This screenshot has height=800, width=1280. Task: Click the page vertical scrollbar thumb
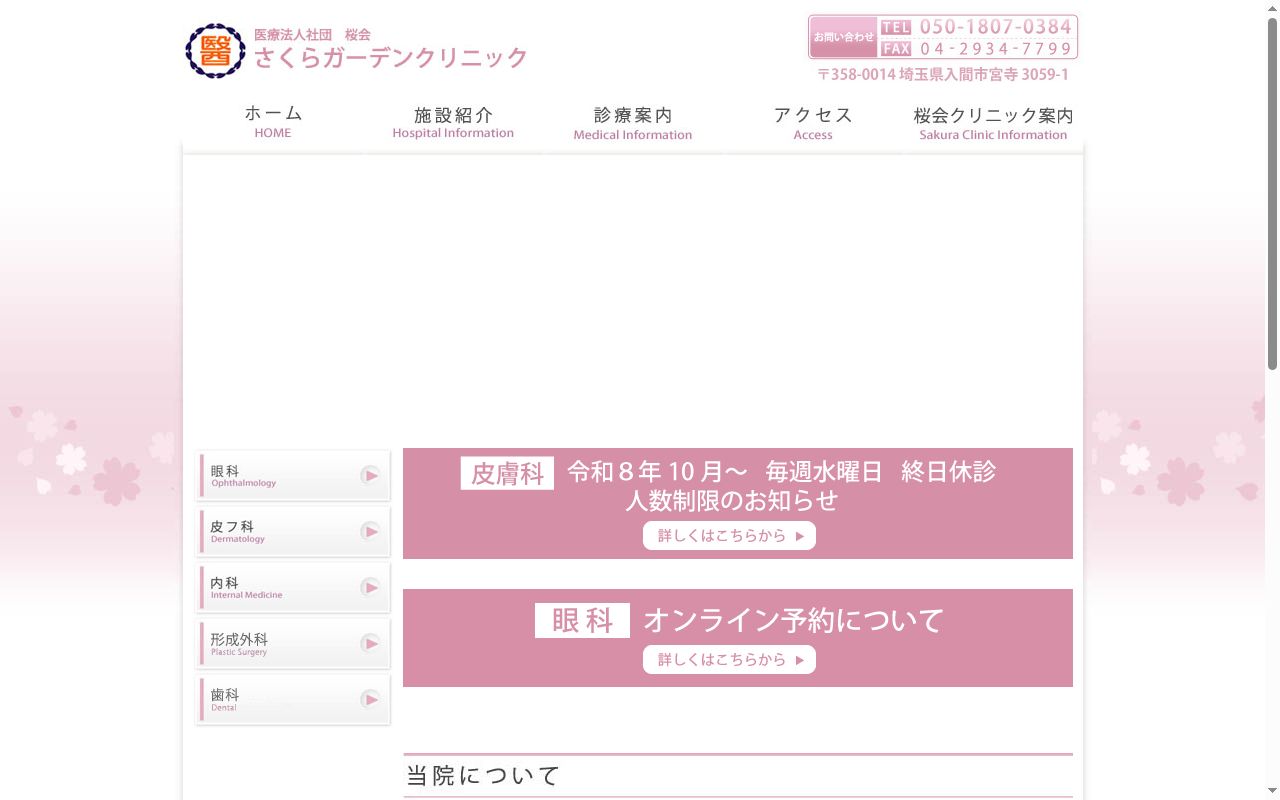1272,195
